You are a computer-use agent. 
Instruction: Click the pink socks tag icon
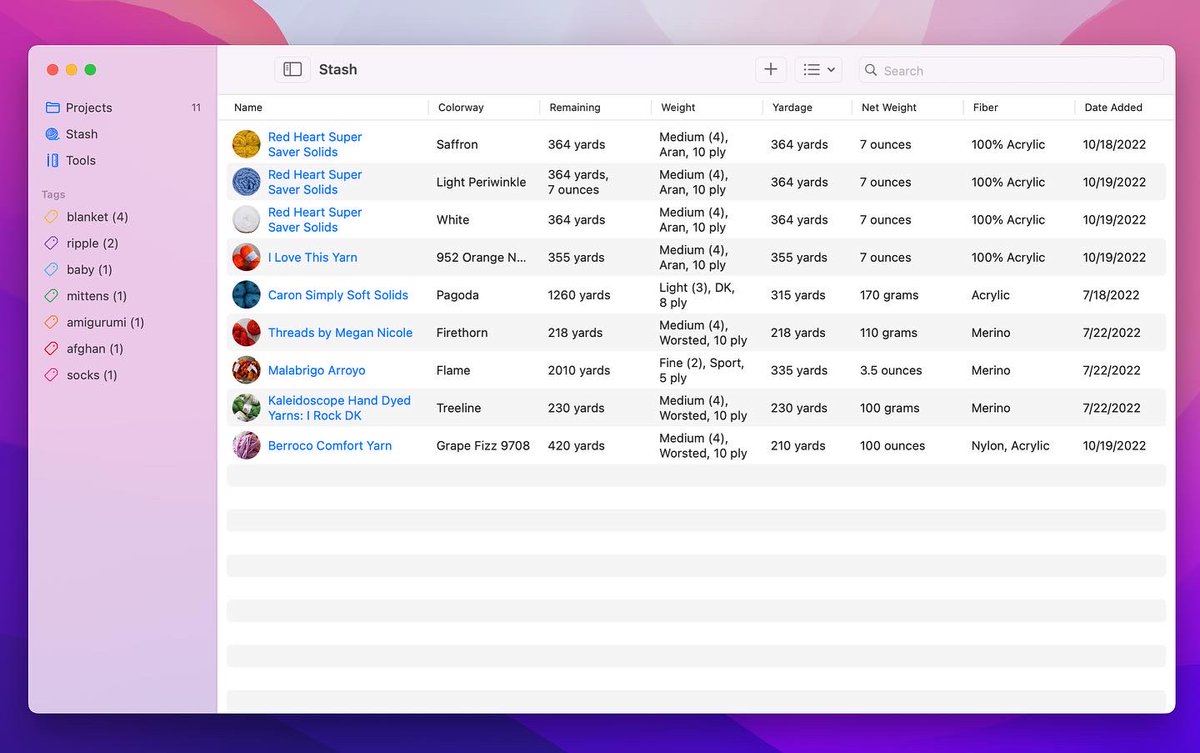tap(52, 375)
